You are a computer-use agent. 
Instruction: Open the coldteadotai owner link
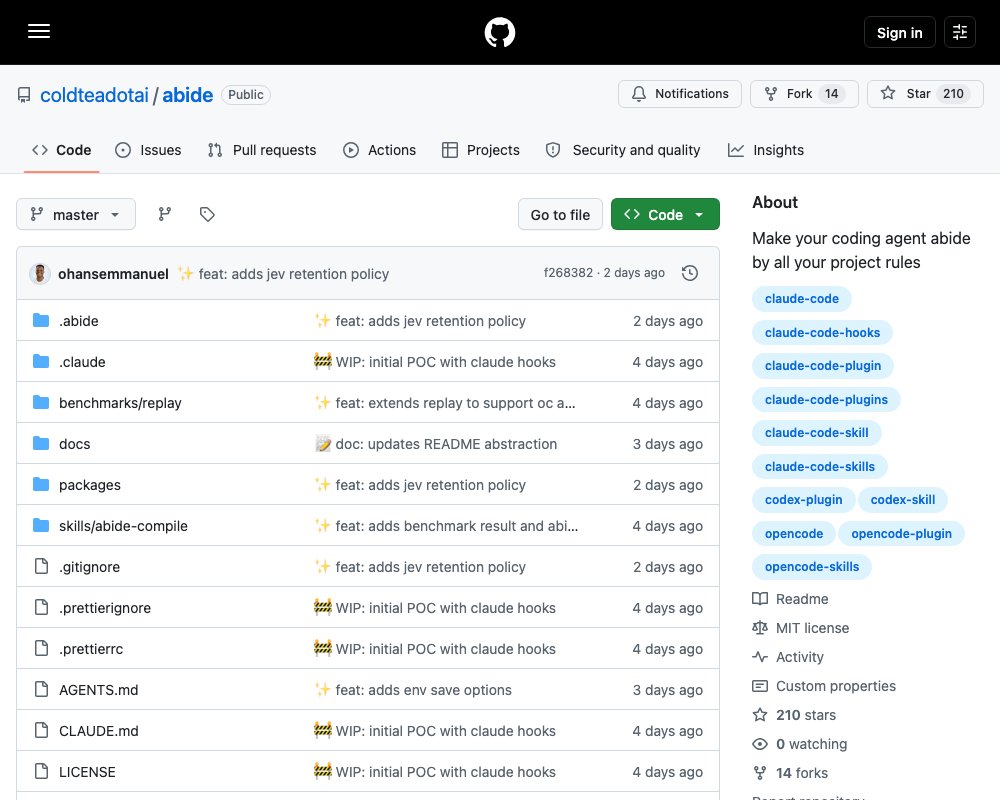tap(94, 95)
